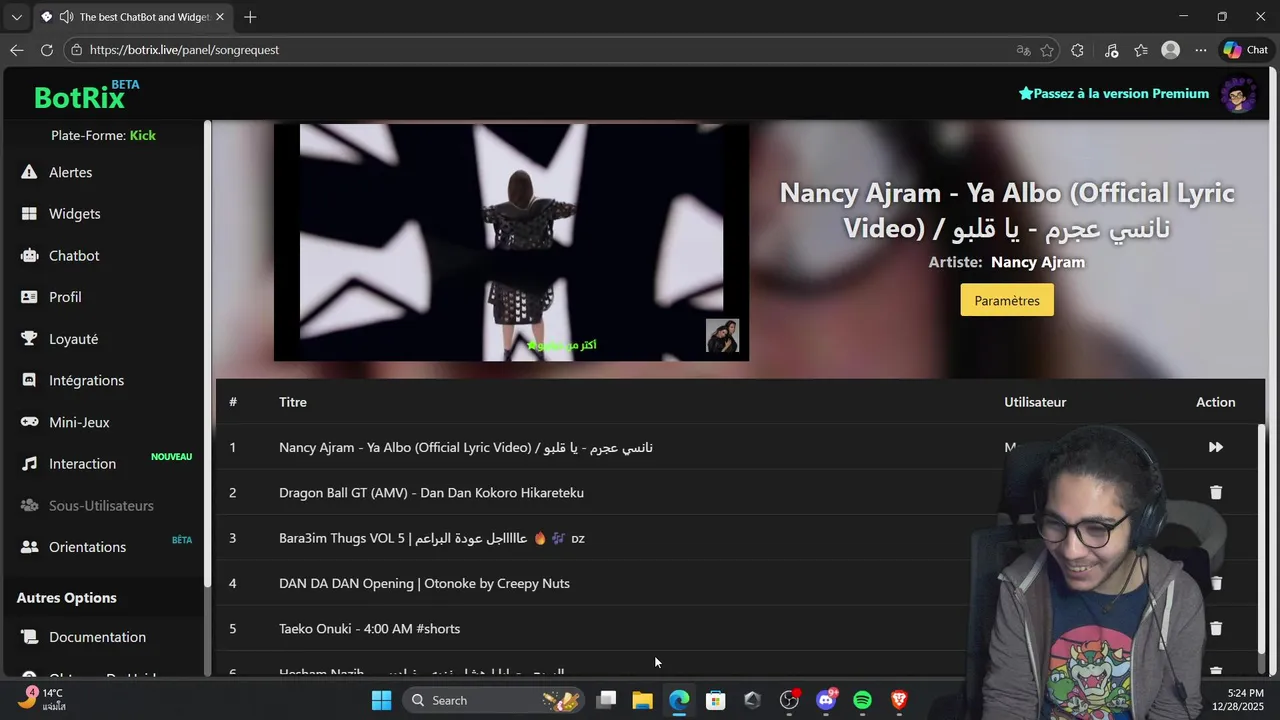Viewport: 1280px width, 720px height.
Task: Open Discord from taskbar
Action: pyautogui.click(x=826, y=700)
